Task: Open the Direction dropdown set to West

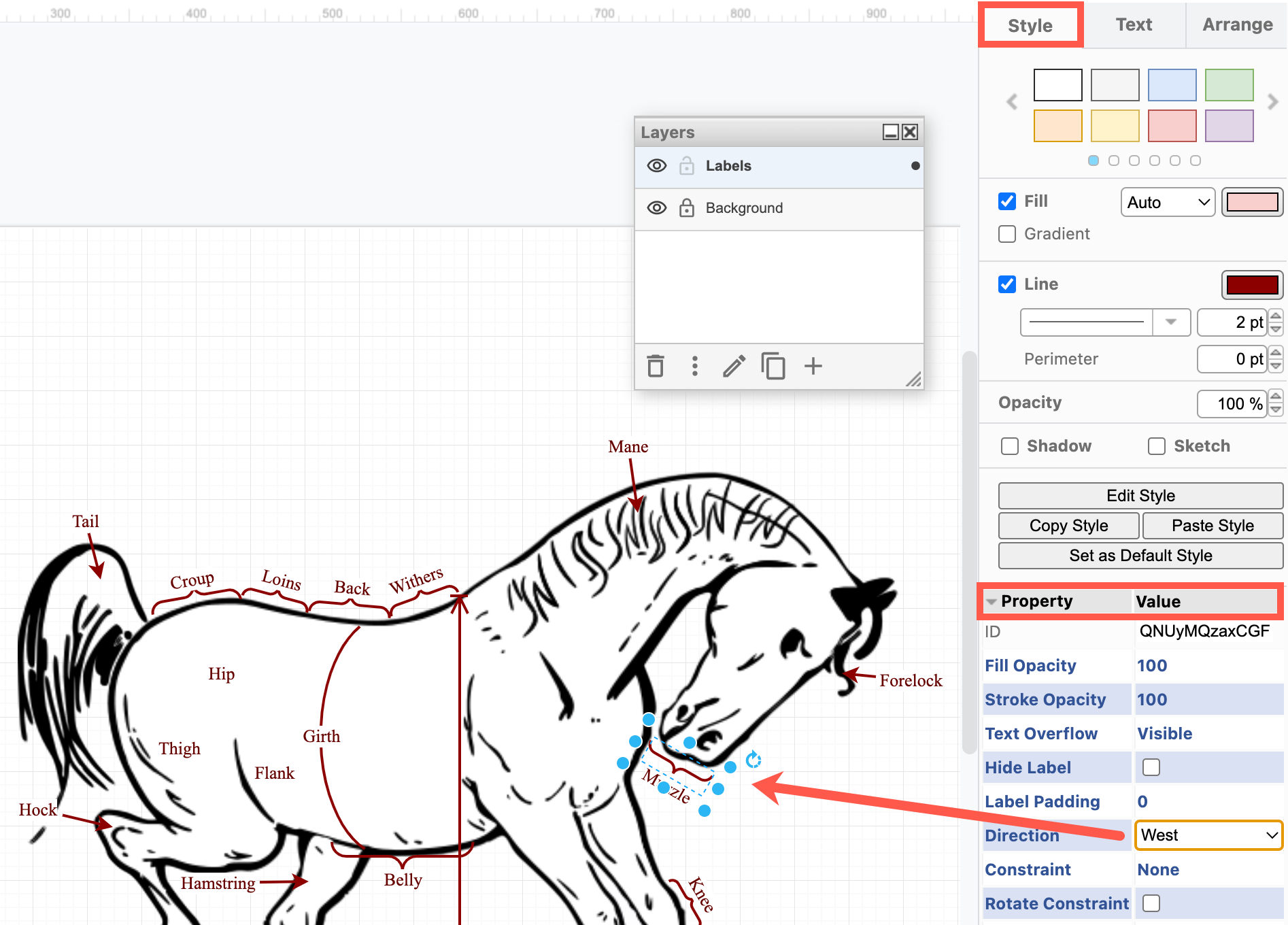Action: 1208,835
